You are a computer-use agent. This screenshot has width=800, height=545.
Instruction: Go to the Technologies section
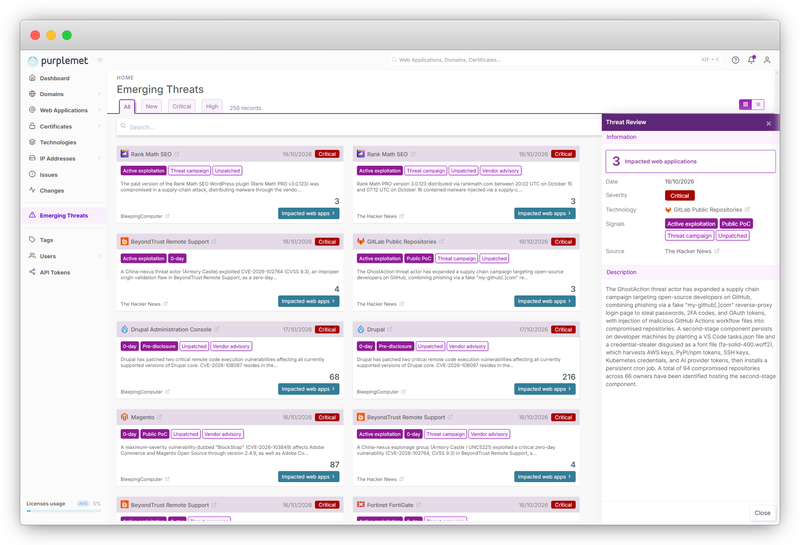pos(58,142)
